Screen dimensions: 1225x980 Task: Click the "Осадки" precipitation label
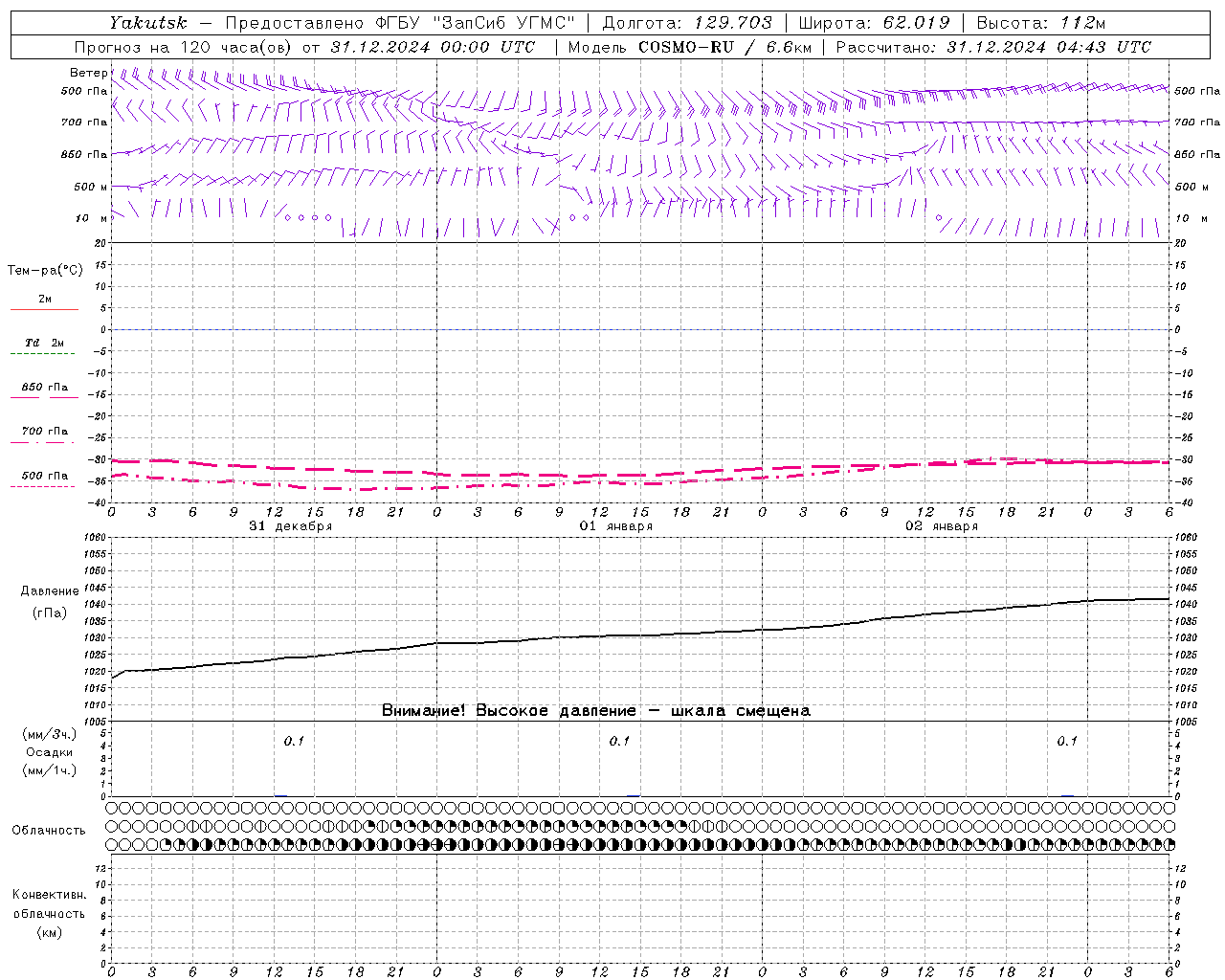(49, 752)
